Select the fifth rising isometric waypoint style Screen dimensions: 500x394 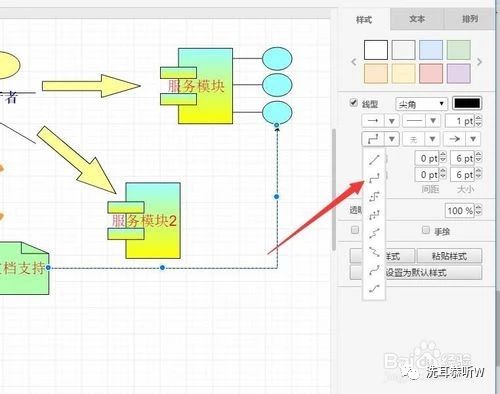point(374,233)
